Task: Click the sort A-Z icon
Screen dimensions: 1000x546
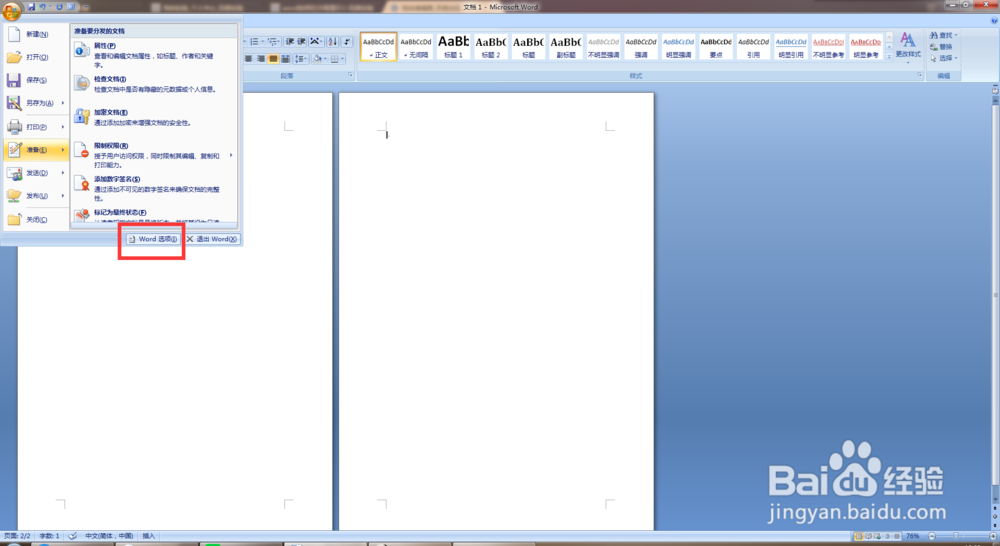Action: [332, 41]
